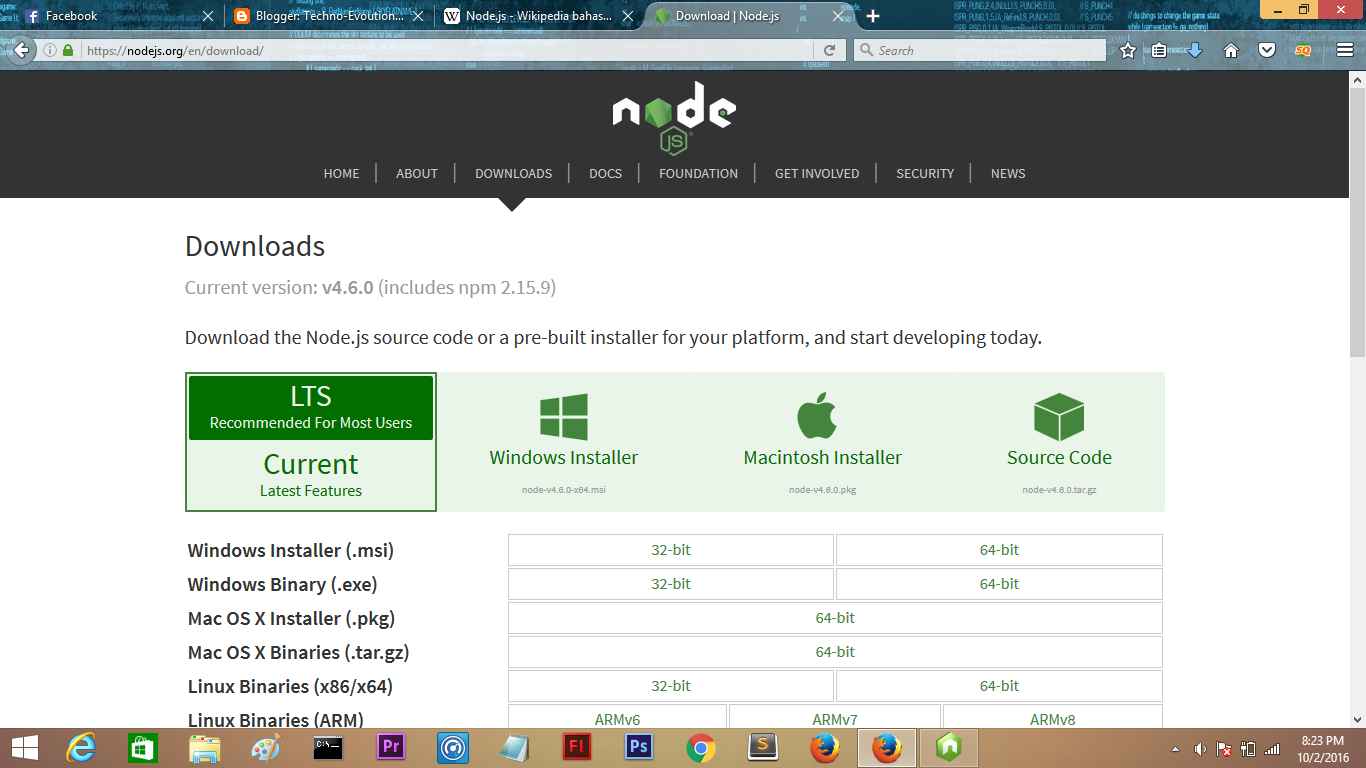Open SECURITY in site navigation

click(x=925, y=173)
